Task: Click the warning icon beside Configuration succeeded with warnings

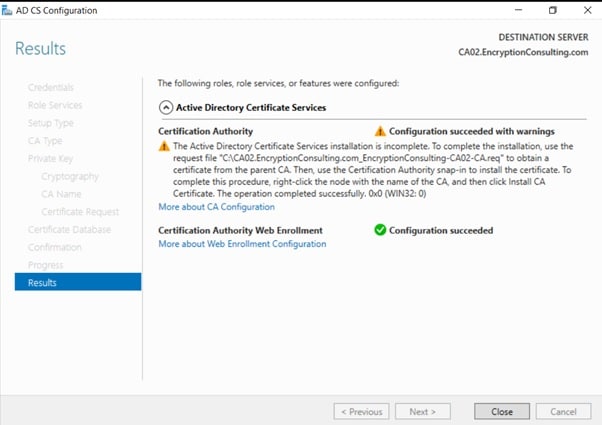Action: (379, 131)
